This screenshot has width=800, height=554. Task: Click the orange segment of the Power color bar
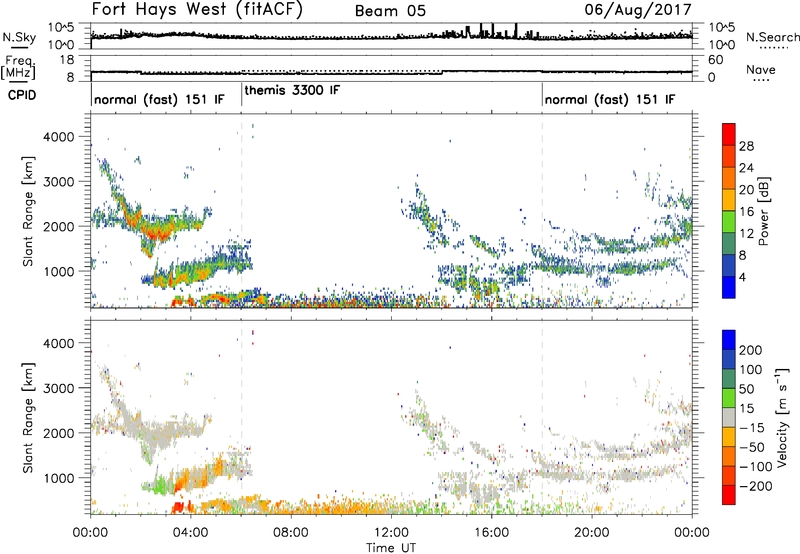point(729,177)
